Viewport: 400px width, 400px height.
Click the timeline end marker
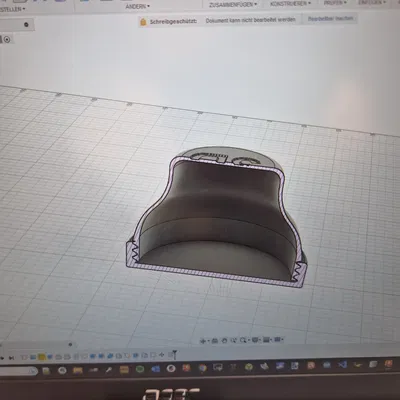click(x=174, y=354)
